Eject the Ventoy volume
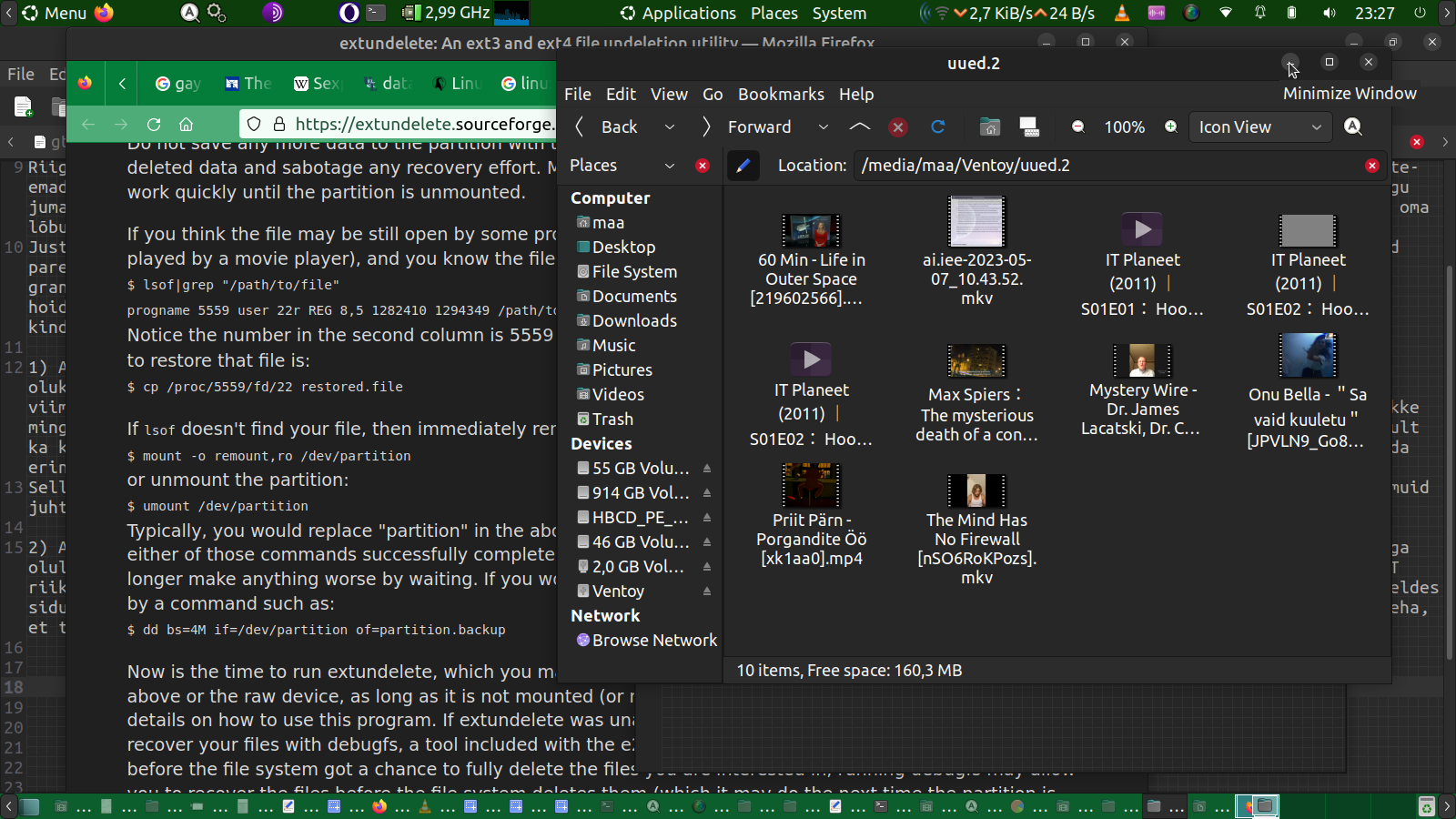This screenshot has height=819, width=1456. point(707,591)
